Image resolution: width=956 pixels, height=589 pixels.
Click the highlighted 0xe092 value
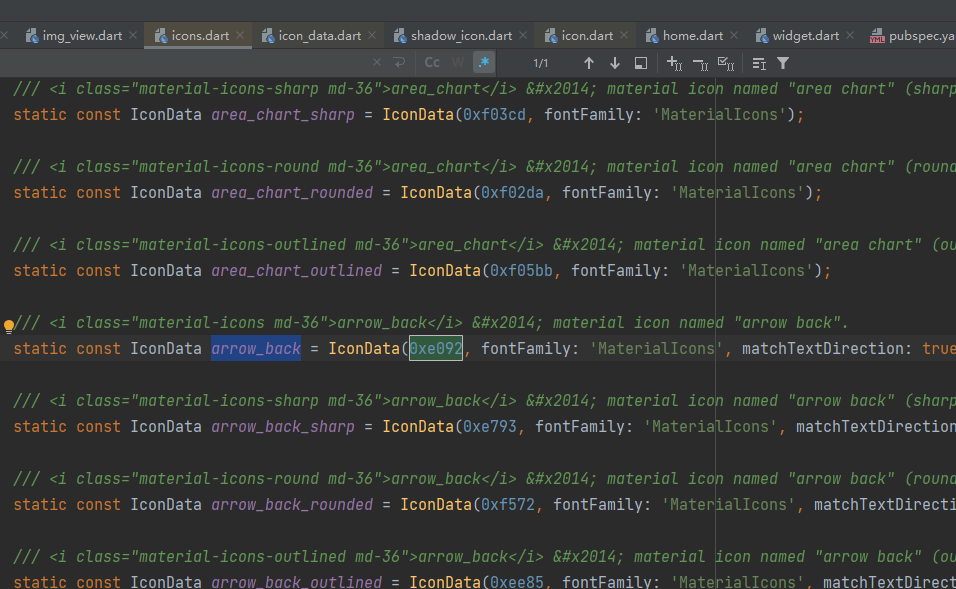[x=435, y=348]
